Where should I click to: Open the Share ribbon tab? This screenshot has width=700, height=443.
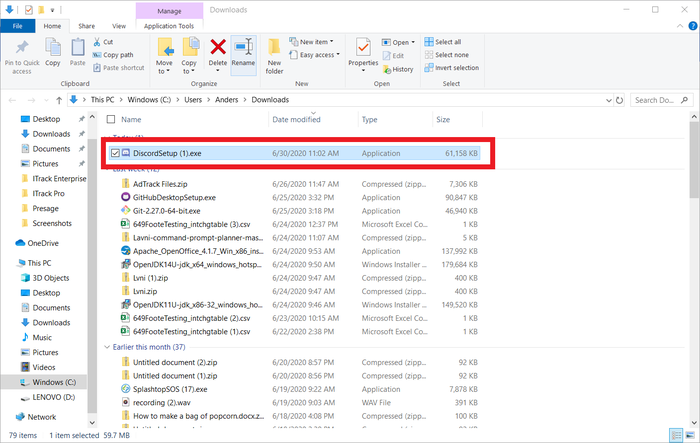point(87,25)
